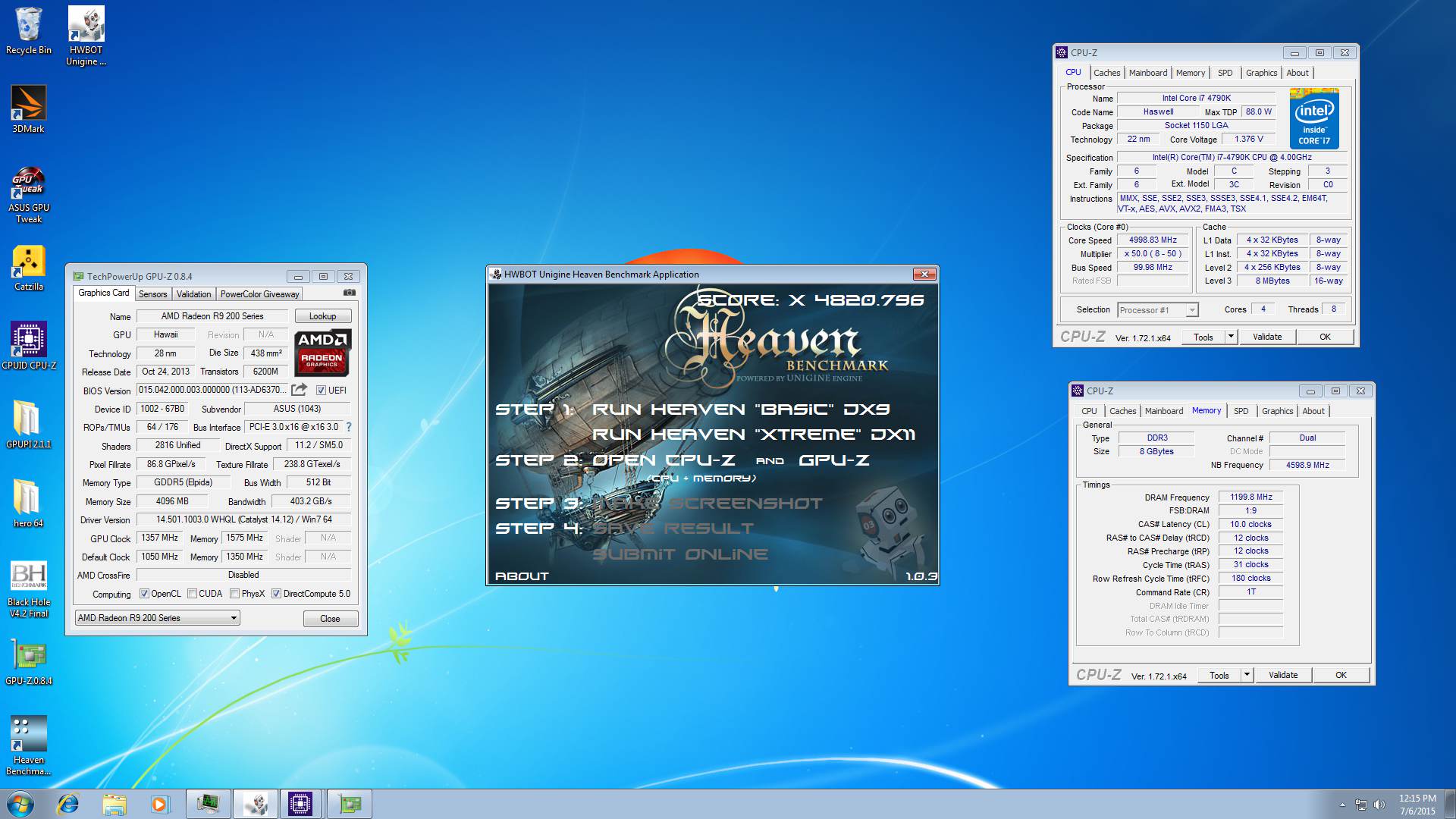
Task: Open the Windows Start menu
Action: pyautogui.click(x=20, y=804)
